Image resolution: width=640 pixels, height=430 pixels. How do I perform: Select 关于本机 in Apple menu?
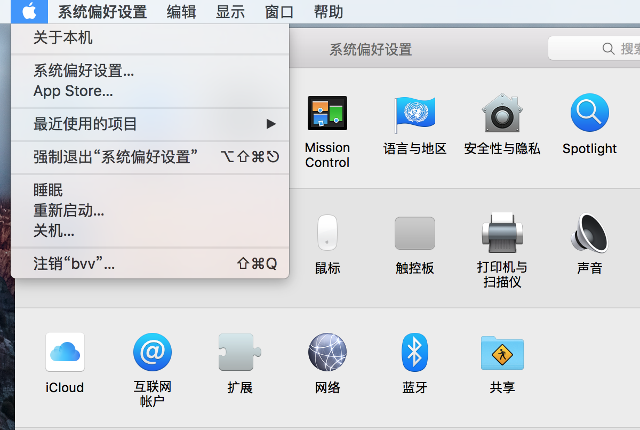[x=150, y=38]
